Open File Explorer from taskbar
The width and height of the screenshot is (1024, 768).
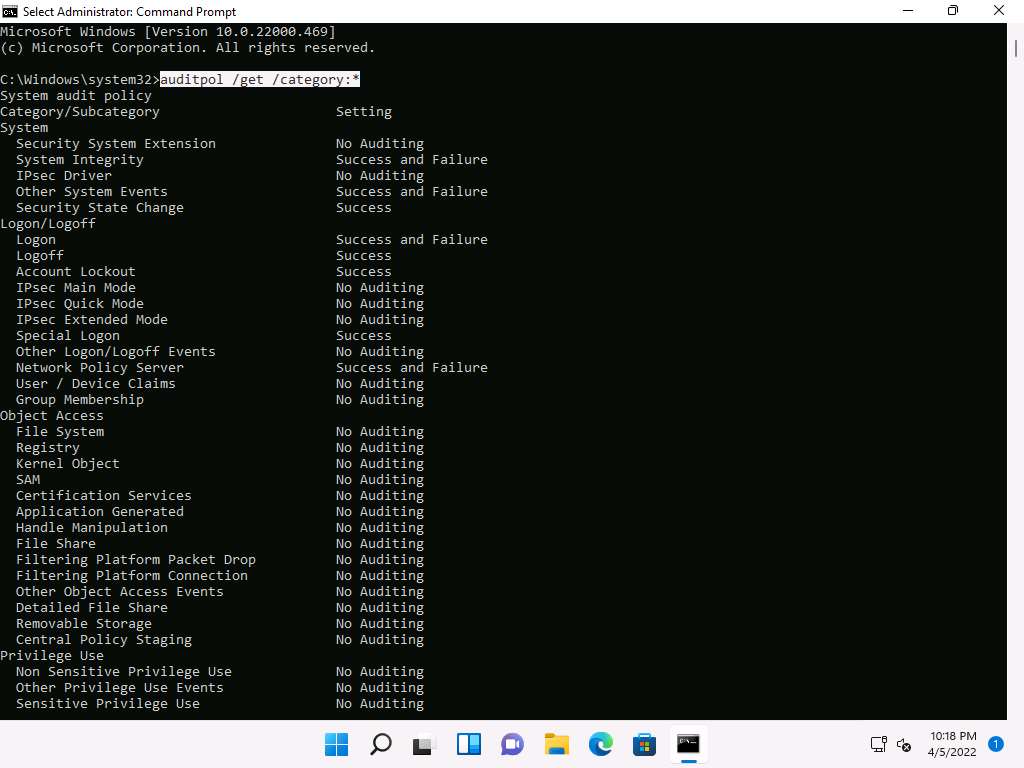click(x=557, y=744)
